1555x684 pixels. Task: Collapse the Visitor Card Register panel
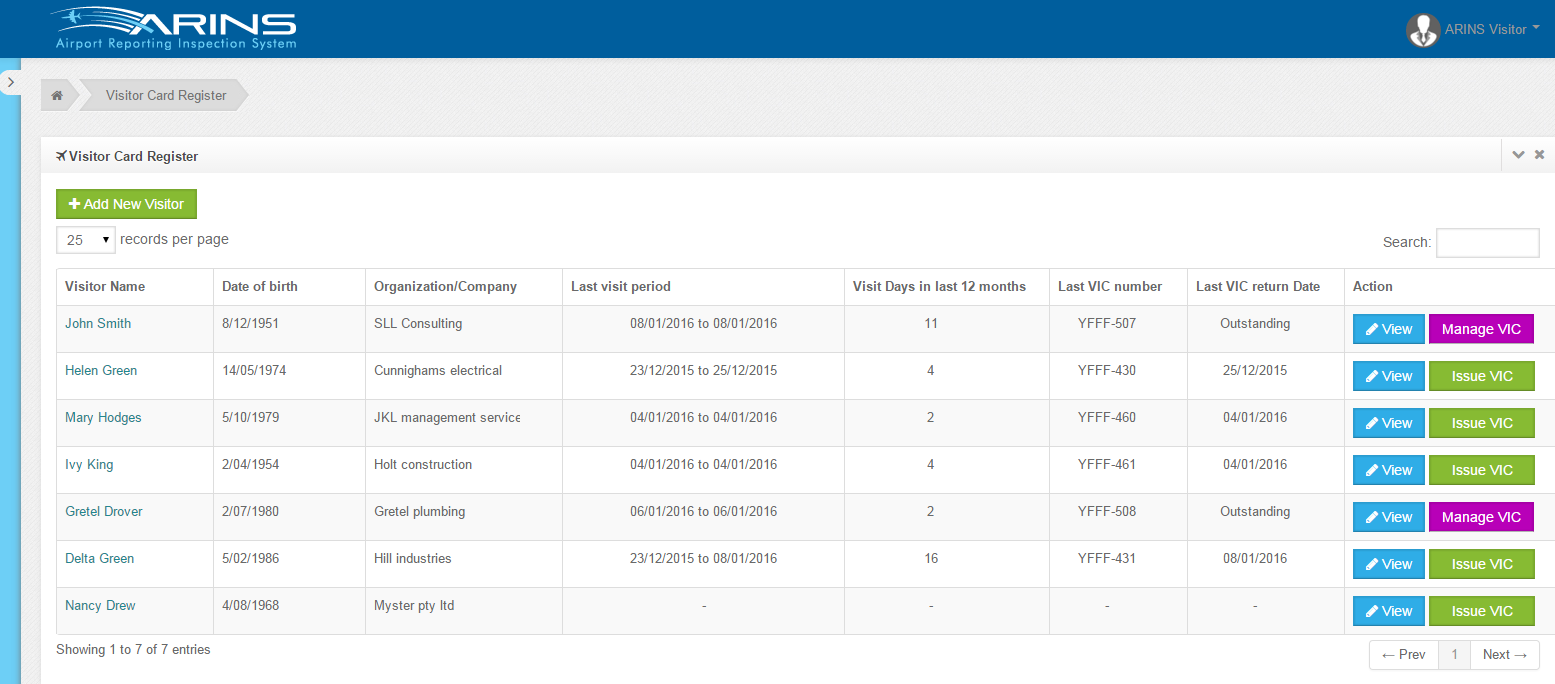tap(1518, 155)
